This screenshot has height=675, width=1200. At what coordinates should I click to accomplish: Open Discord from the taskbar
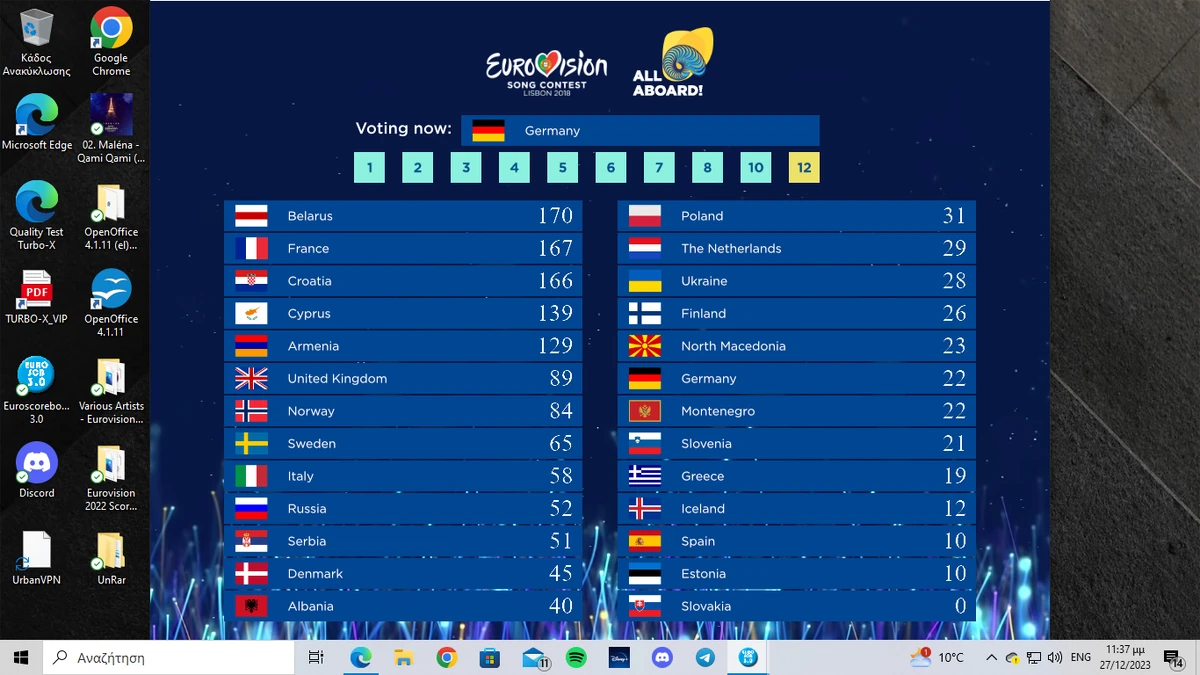pos(661,658)
